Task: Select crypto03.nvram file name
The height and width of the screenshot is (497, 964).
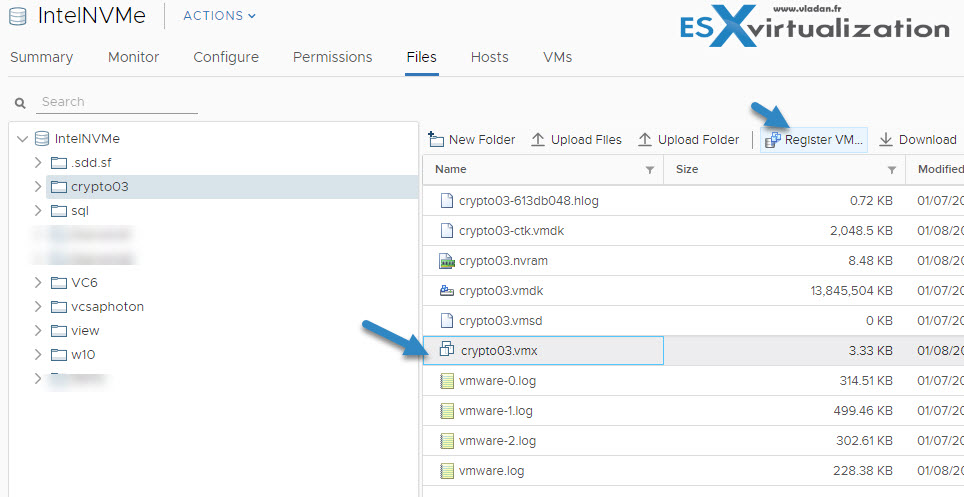Action: pyautogui.click(x=503, y=261)
